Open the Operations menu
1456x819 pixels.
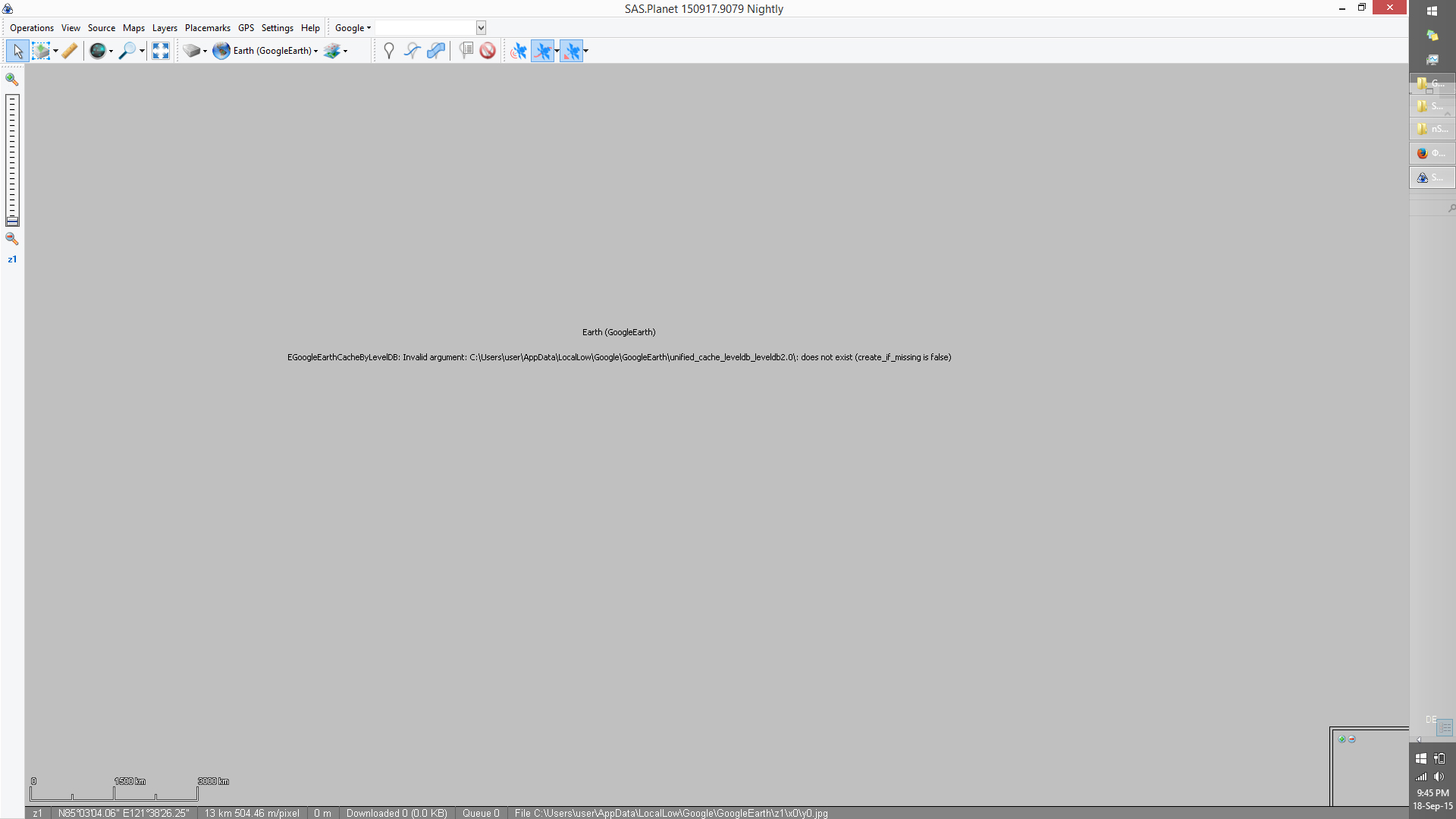pyautogui.click(x=31, y=28)
